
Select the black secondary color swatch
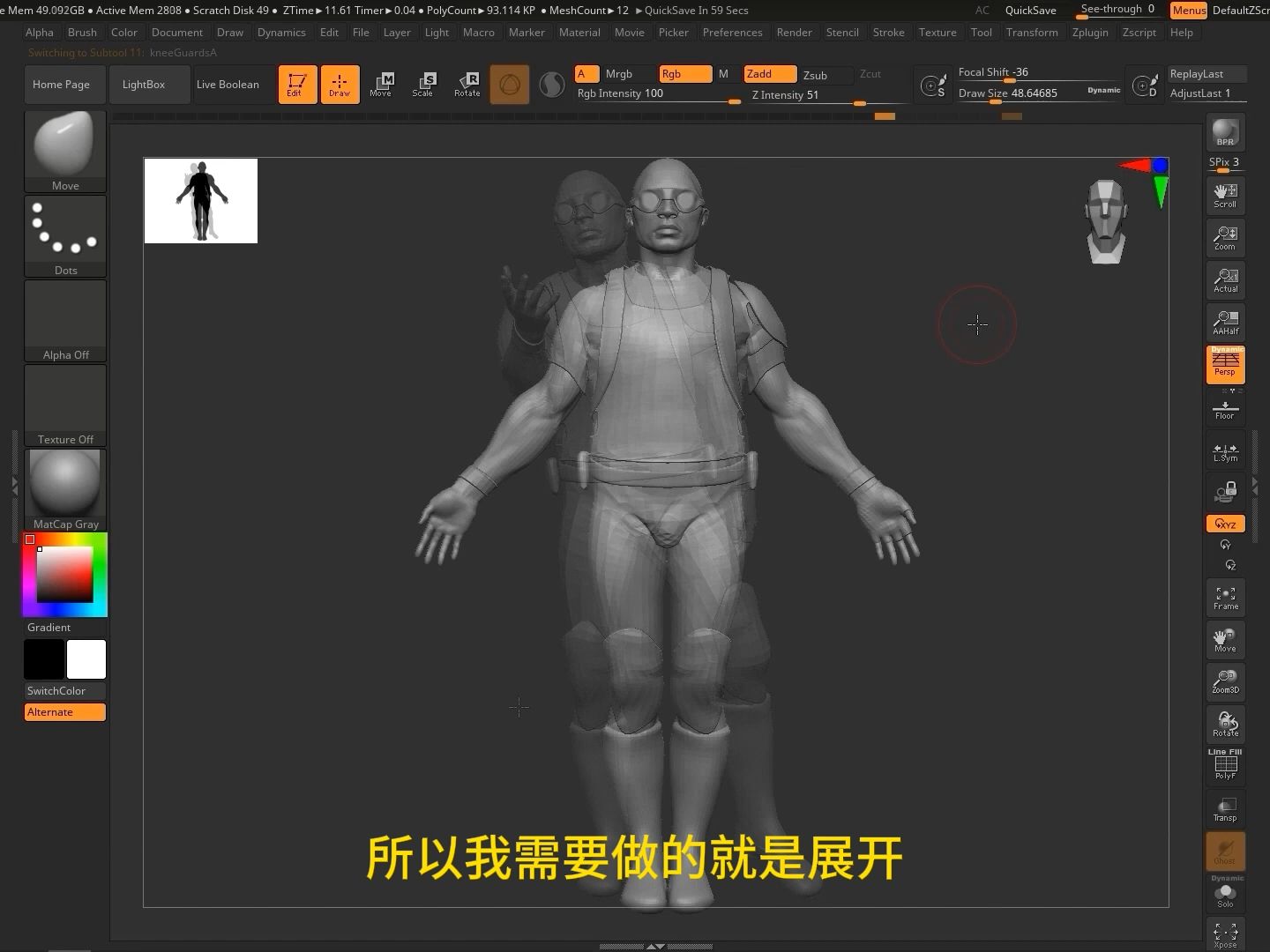44,659
